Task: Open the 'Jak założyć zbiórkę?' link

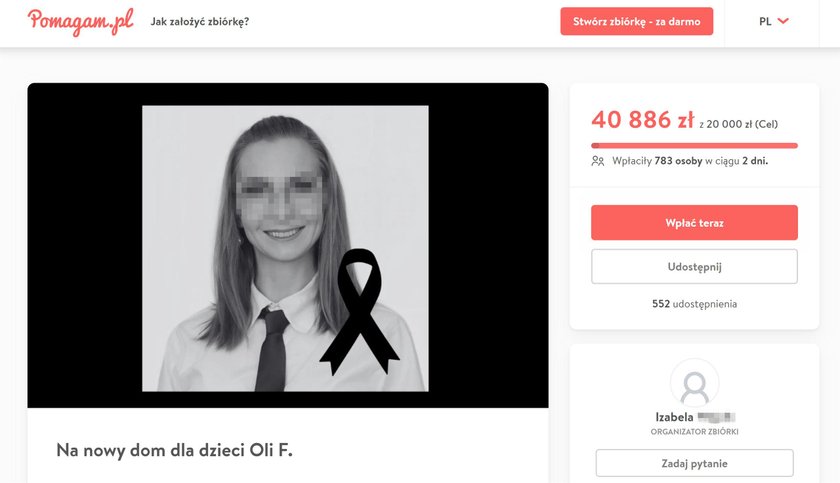Action: (199, 22)
